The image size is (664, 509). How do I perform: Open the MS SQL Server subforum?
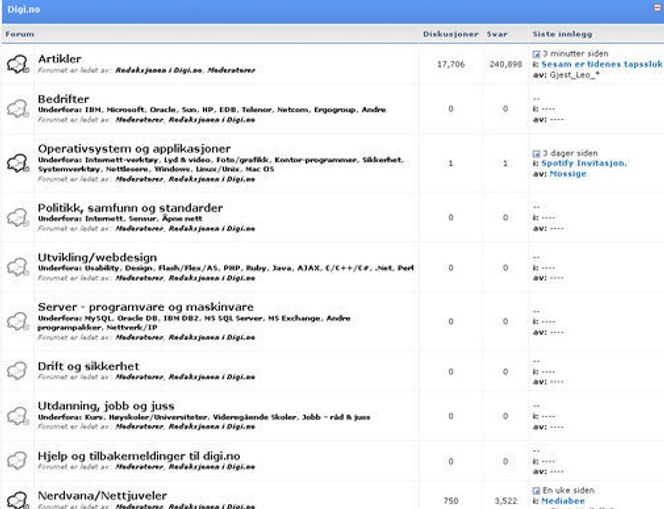tap(233, 318)
